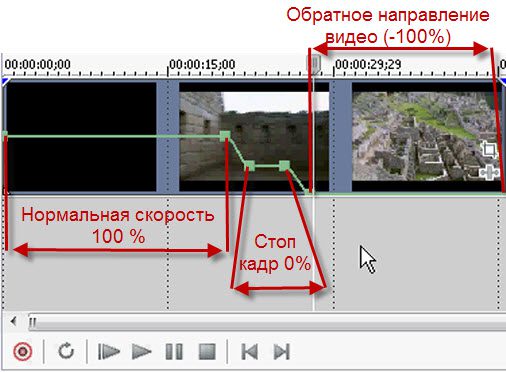
Task: Go to End of project
Action: (282, 352)
